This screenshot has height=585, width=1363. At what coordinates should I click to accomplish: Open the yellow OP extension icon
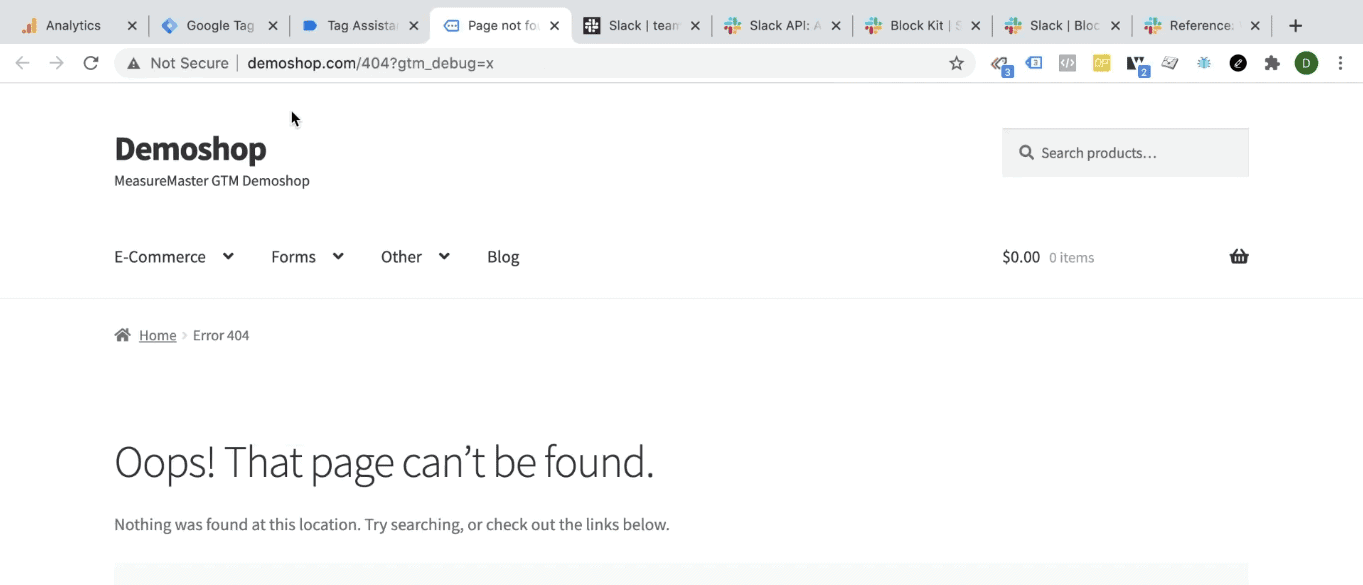click(x=1101, y=62)
